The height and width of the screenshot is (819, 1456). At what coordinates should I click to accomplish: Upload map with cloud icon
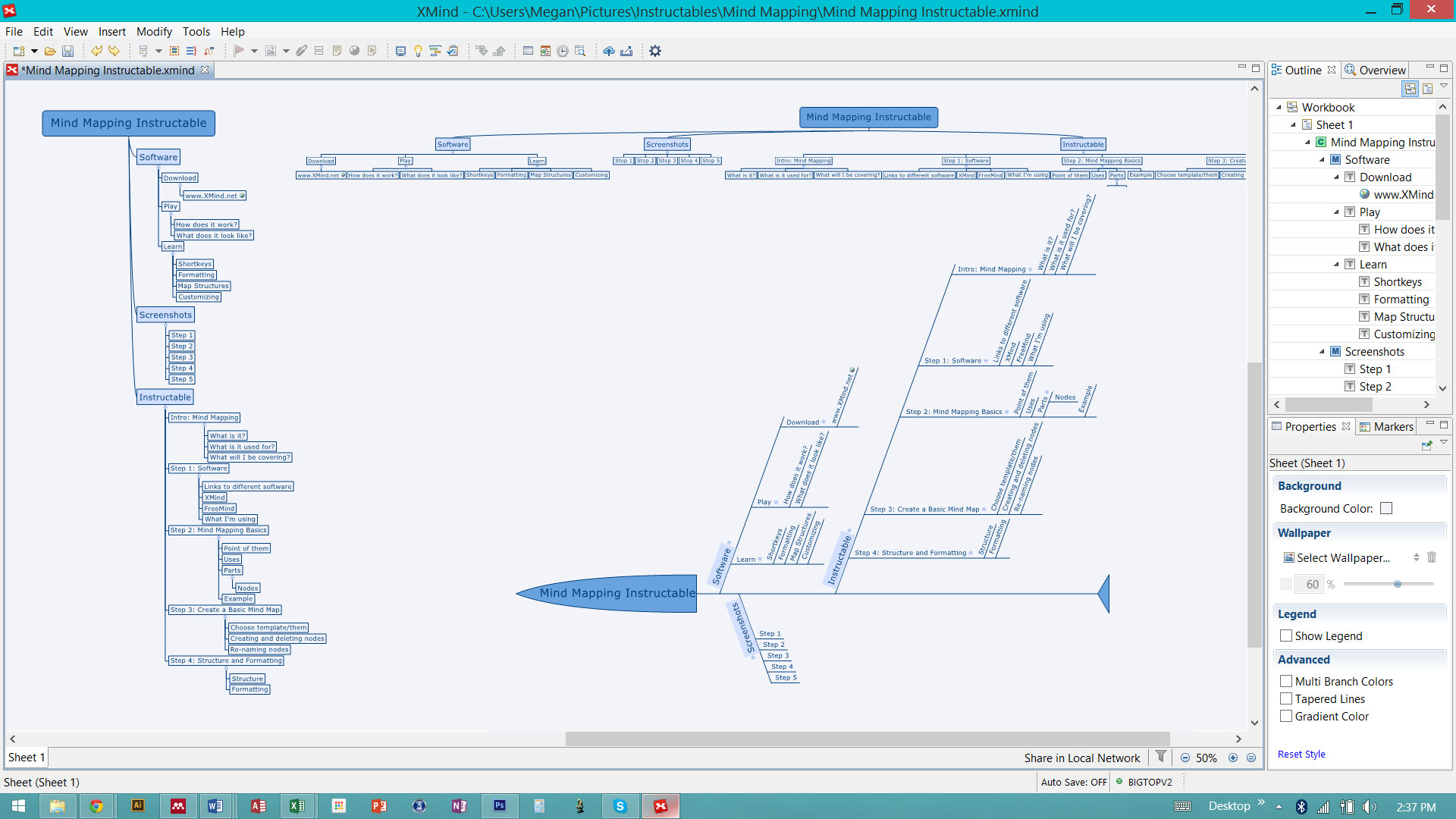coord(609,51)
